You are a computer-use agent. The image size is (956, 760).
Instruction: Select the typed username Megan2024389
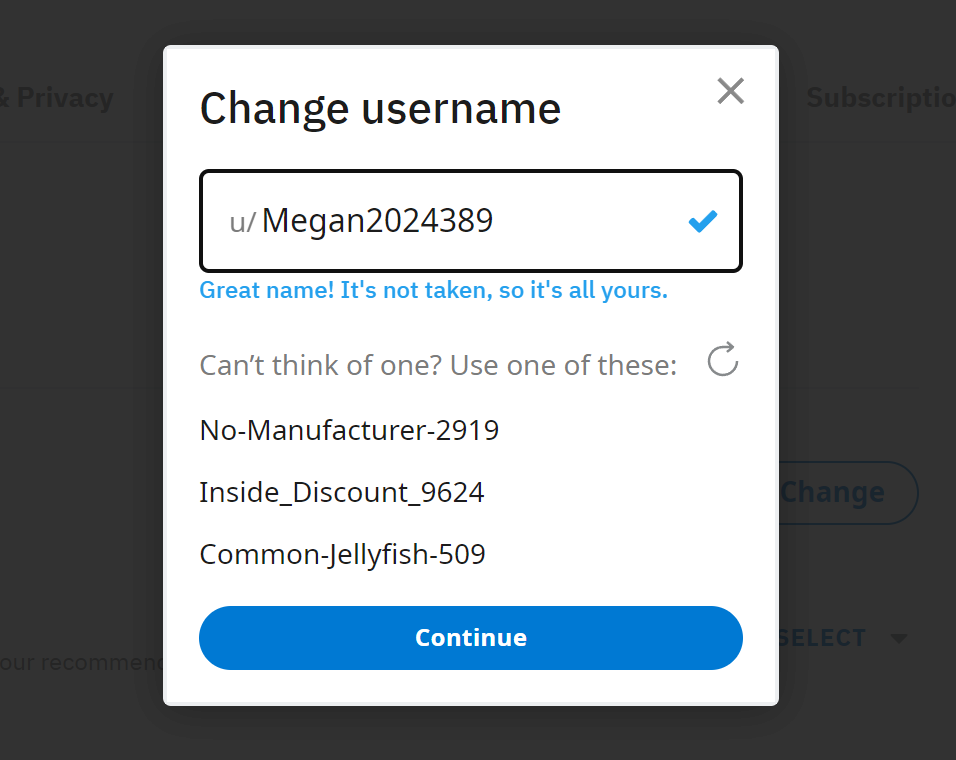[x=377, y=221]
